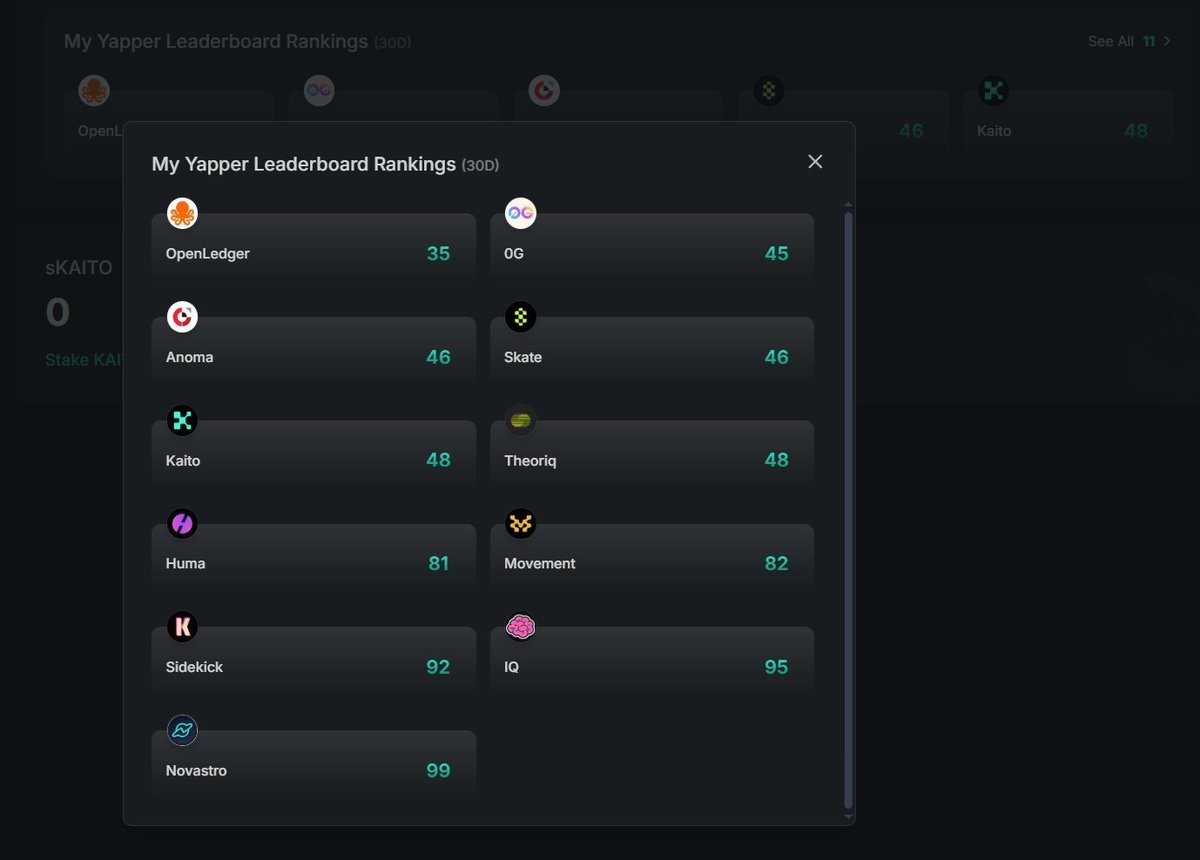Click the background 0G icon above modal
Screen dimensions: 1200x860
point(319,91)
